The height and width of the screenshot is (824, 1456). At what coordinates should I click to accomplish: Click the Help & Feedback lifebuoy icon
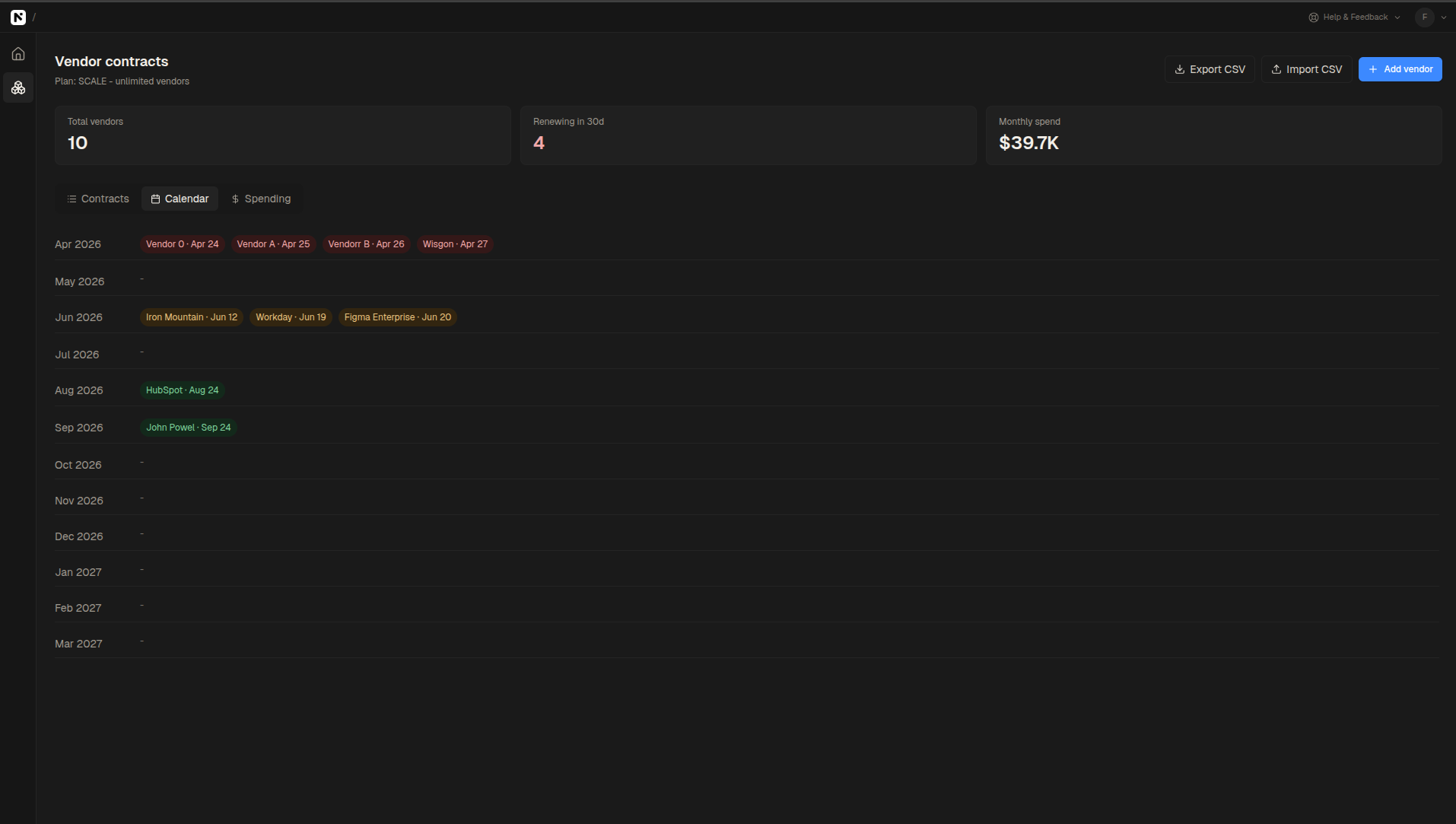tap(1314, 17)
